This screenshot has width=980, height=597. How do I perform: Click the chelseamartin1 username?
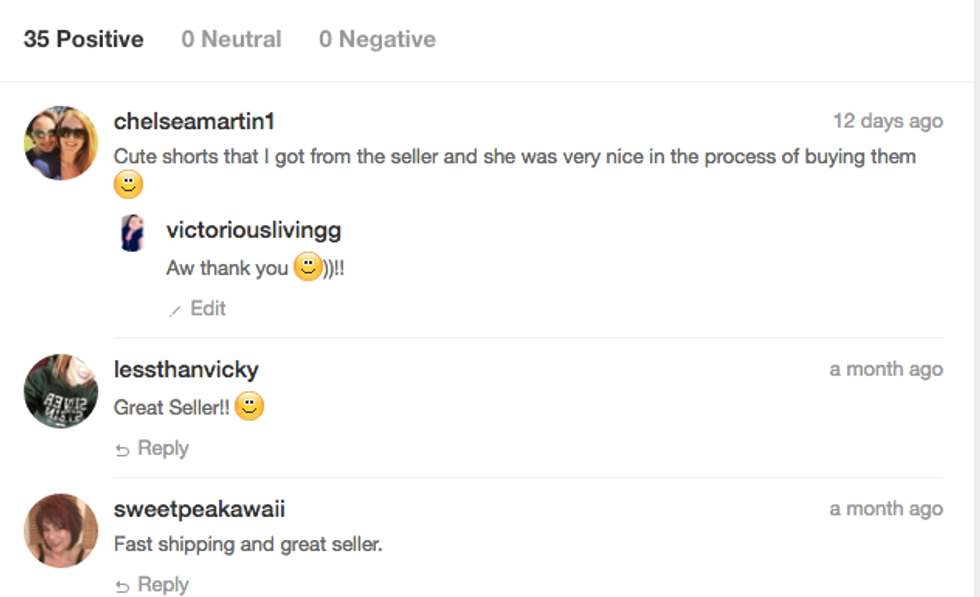[194, 122]
